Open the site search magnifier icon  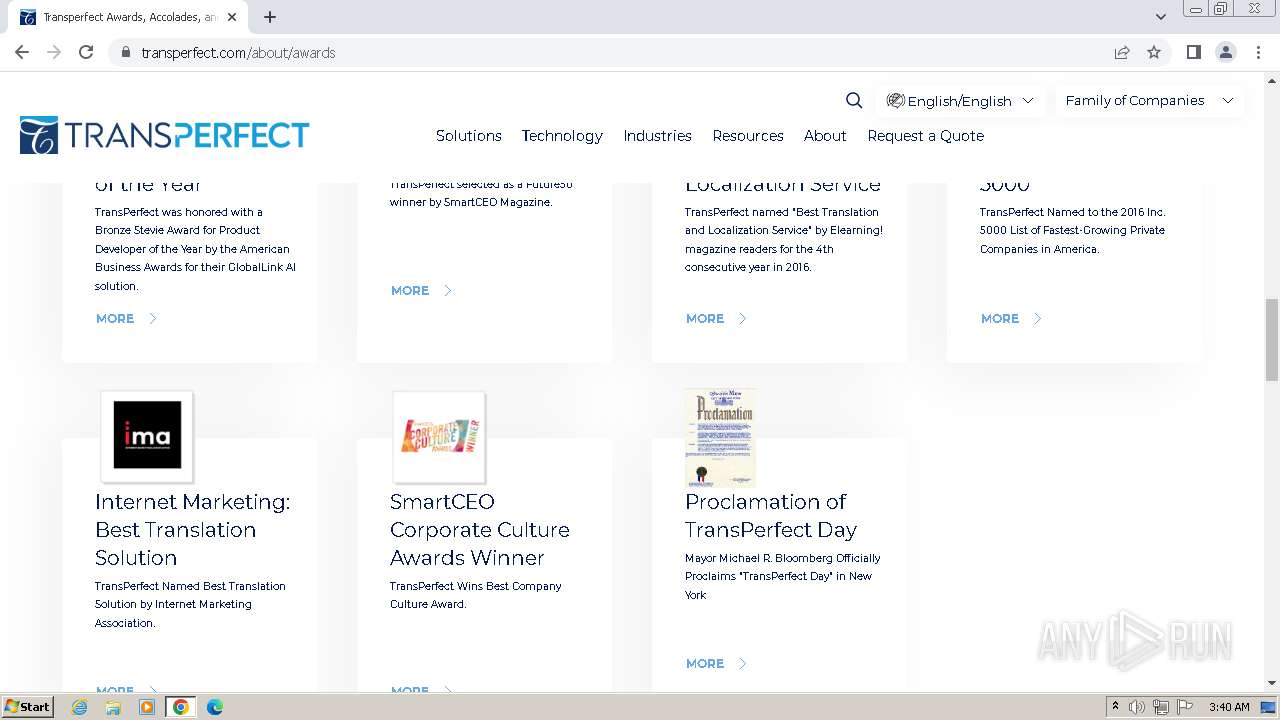[x=854, y=100]
